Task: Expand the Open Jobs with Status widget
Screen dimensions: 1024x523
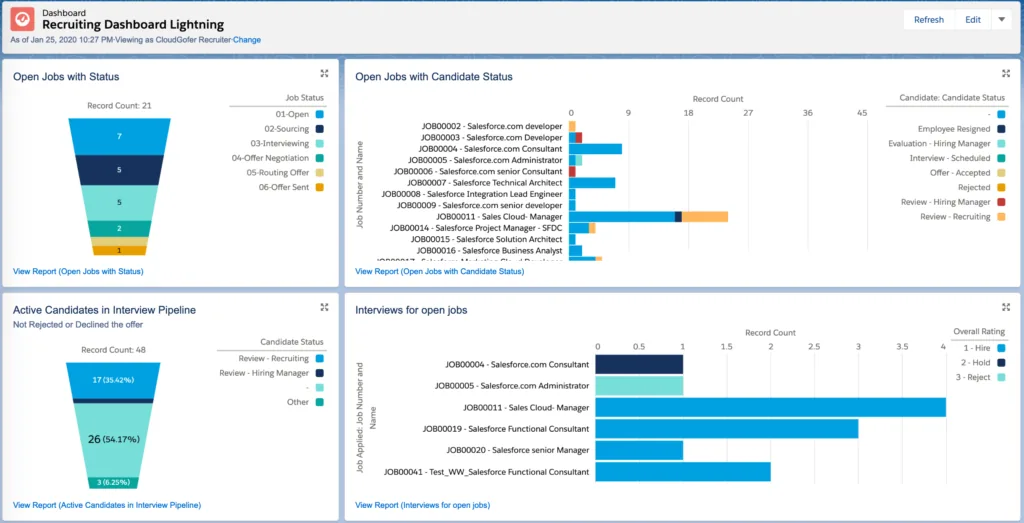Action: [x=324, y=73]
